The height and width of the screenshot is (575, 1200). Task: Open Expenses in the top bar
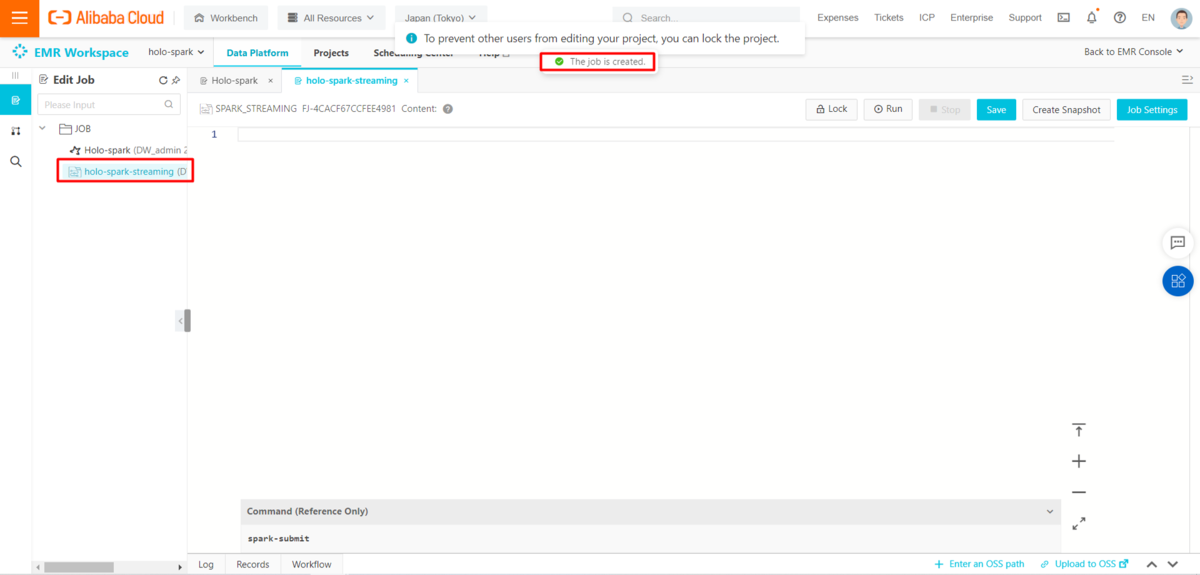coord(837,18)
